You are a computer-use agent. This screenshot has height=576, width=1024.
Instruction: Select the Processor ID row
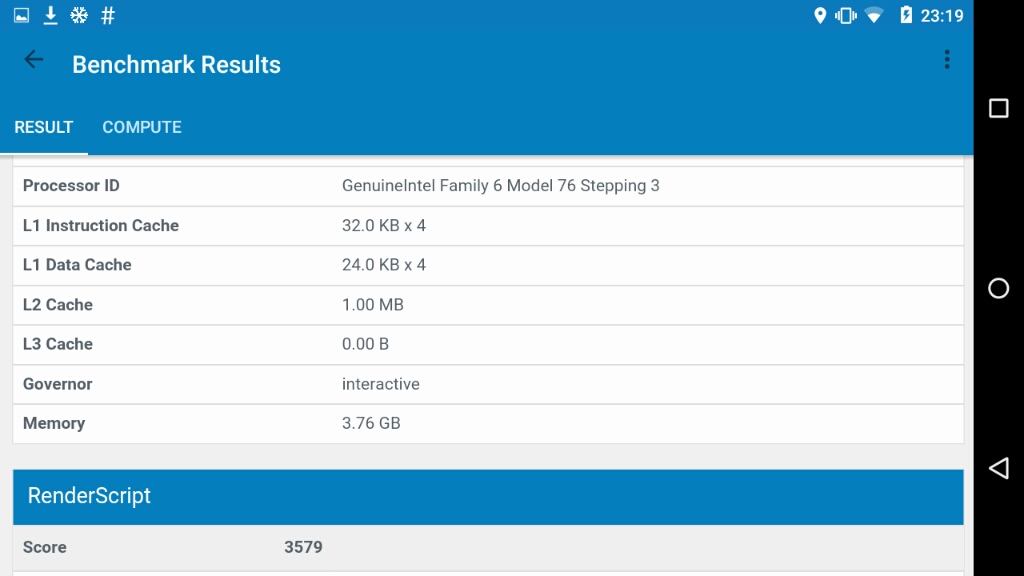[488, 186]
